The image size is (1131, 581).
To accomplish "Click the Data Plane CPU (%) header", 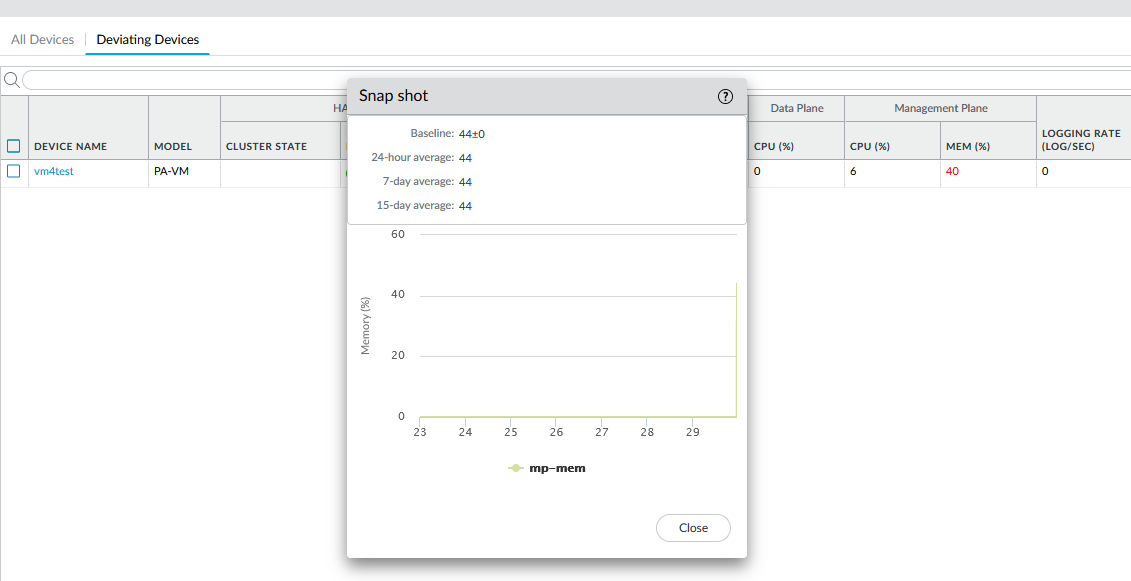I will click(774, 146).
